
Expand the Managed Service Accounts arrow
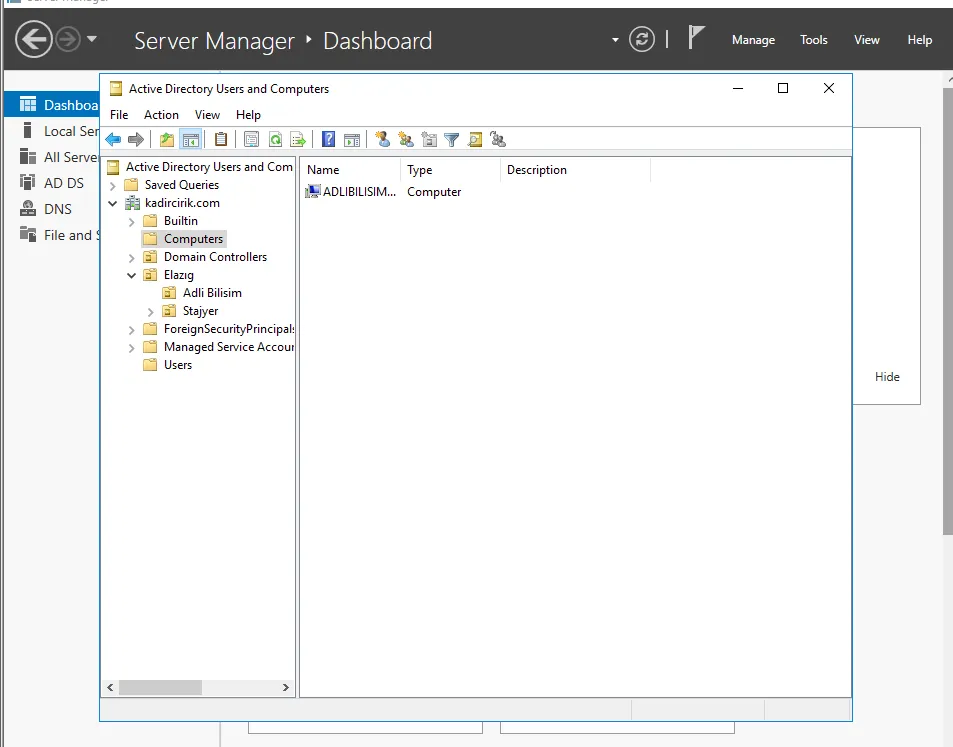click(x=131, y=348)
